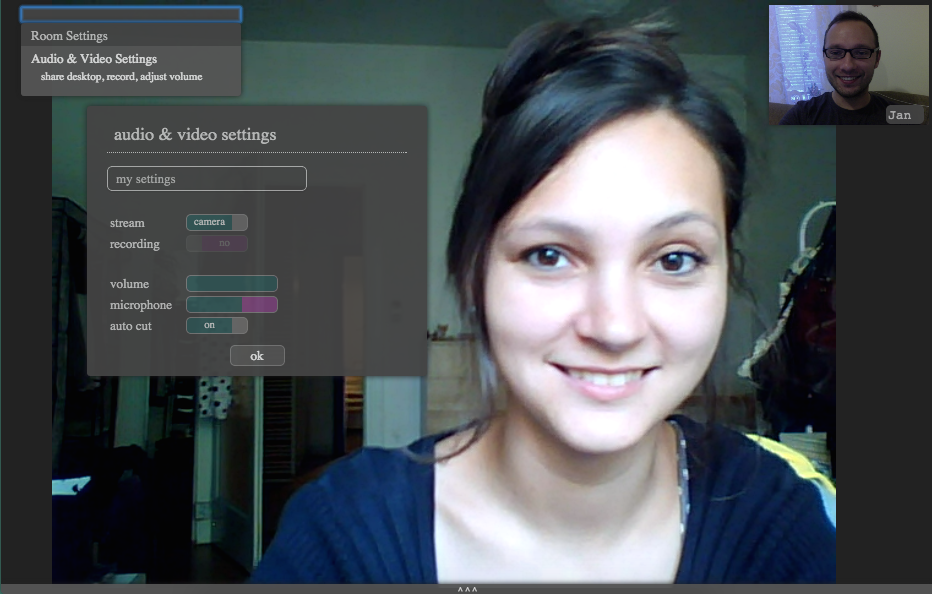Click the ok button

pos(257,356)
